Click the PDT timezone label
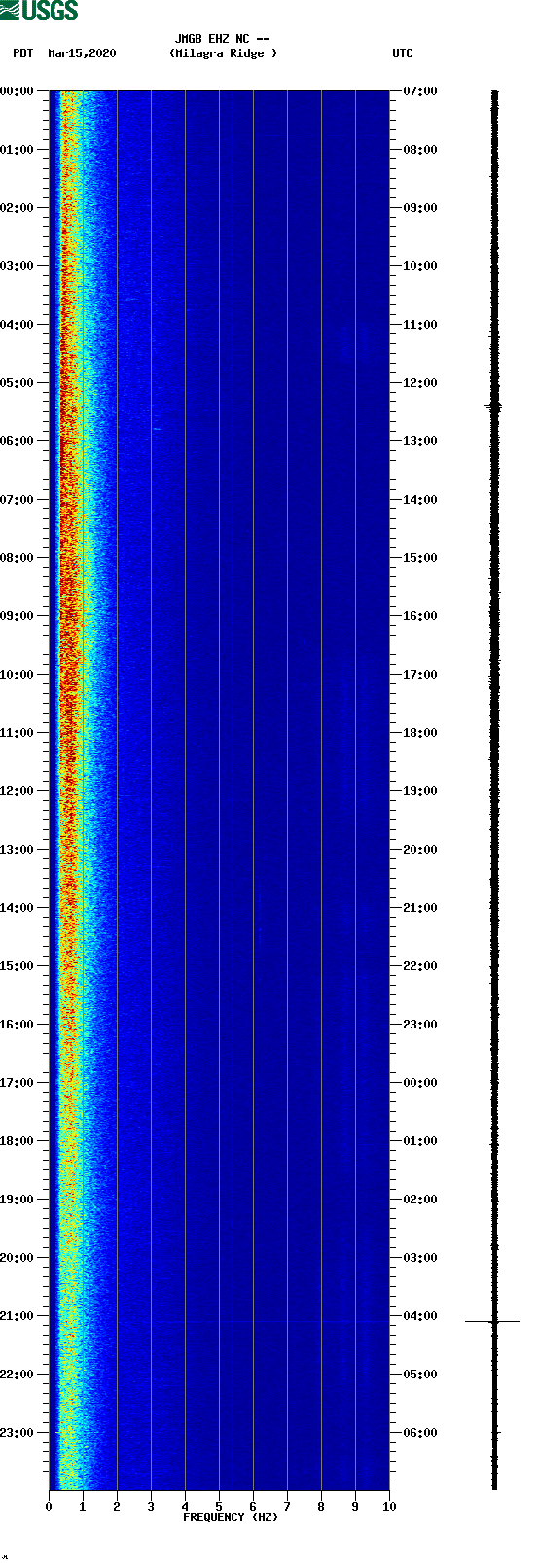This screenshot has width=537, height=1568. [x=23, y=53]
